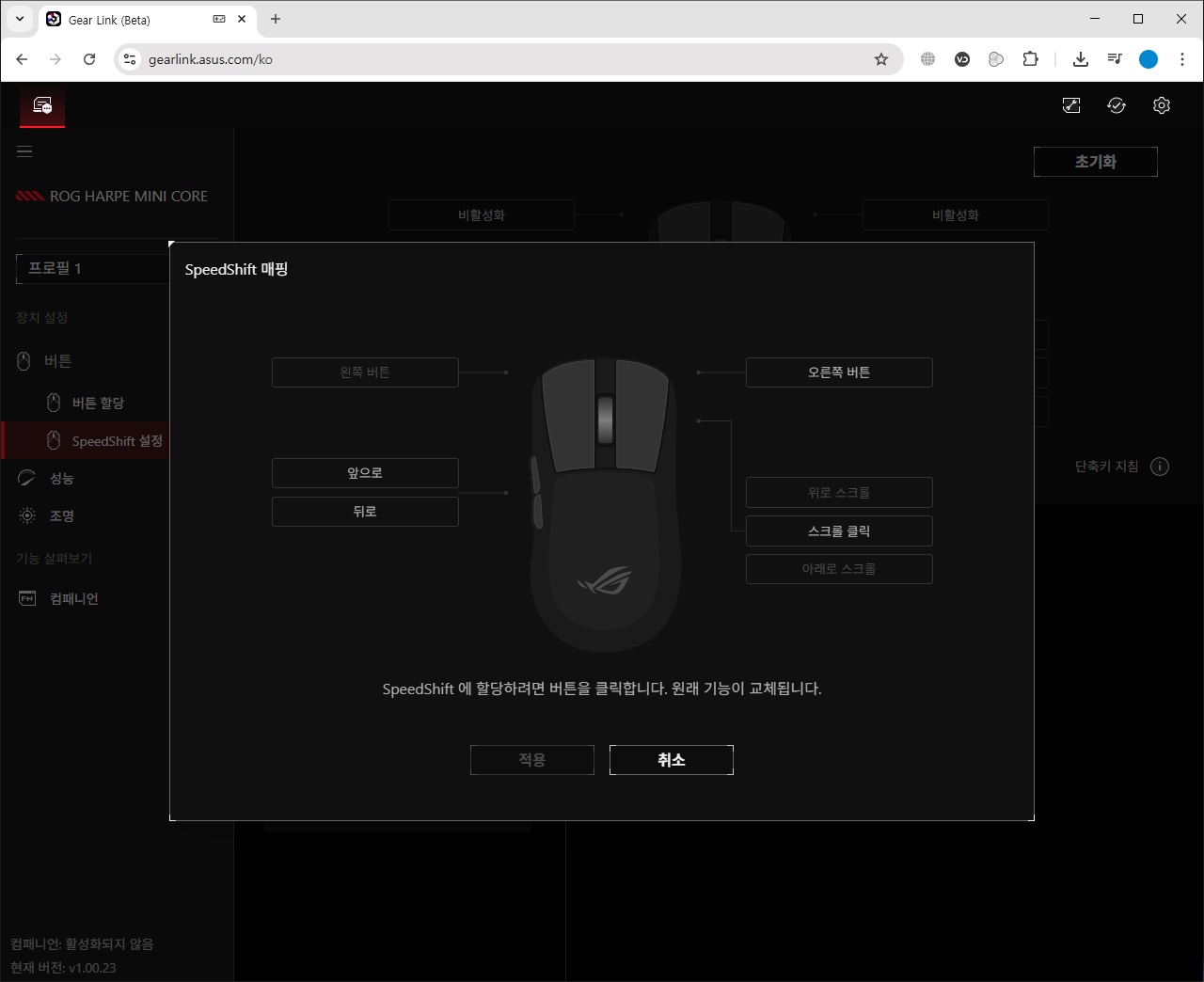The width and height of the screenshot is (1204, 982).
Task: Click the shortcut guide info icon
Action: pyautogui.click(x=1160, y=467)
